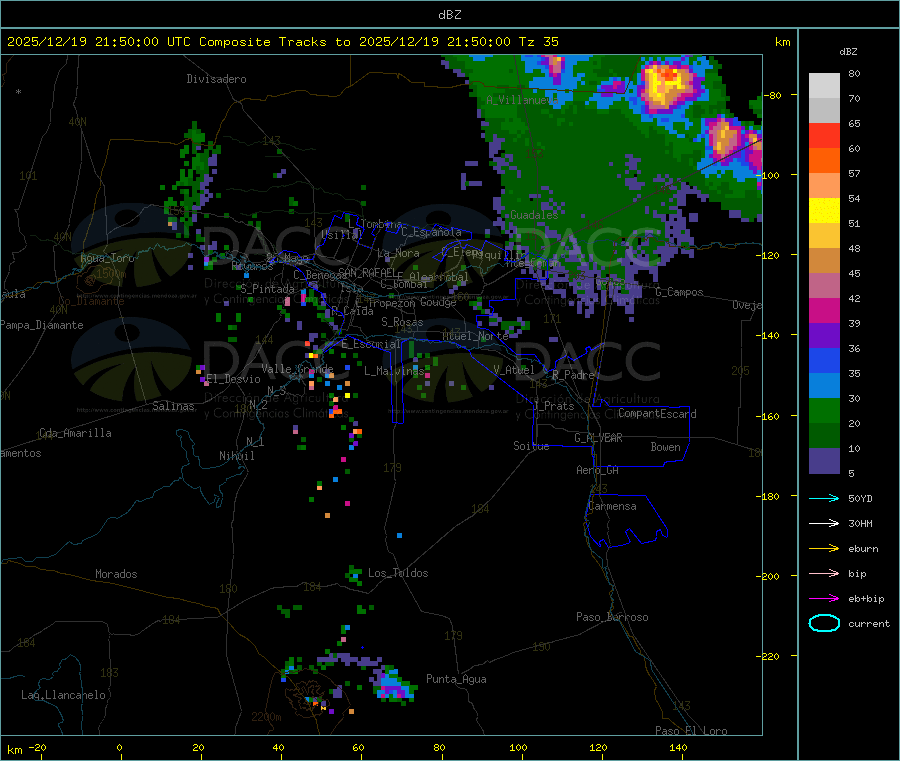Click the magenta eb+bip arrow in the legend
Viewport: 900px width, 761px height.
[824, 598]
